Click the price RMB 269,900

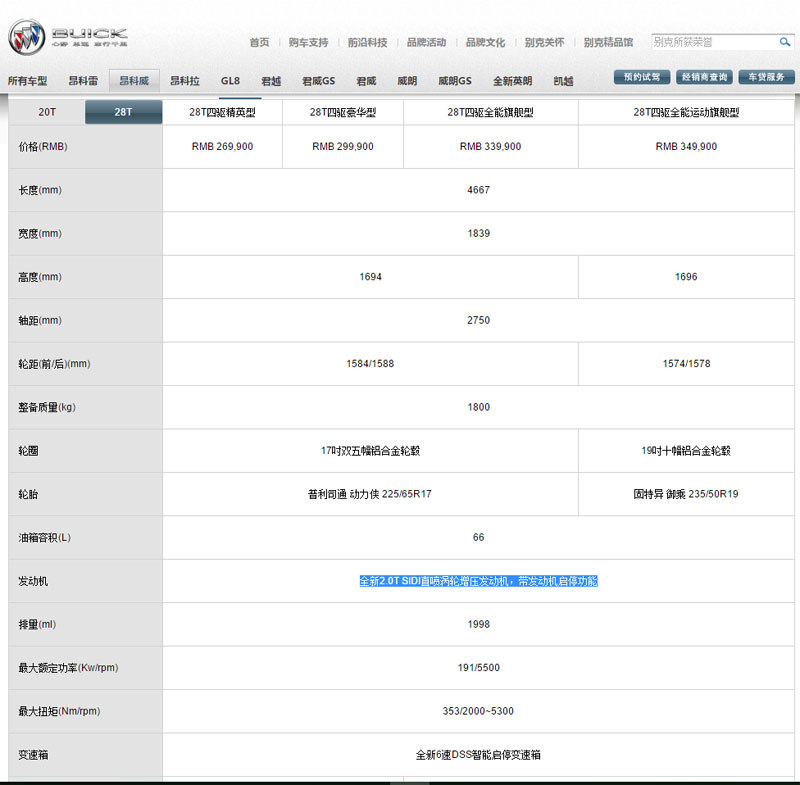(x=222, y=146)
